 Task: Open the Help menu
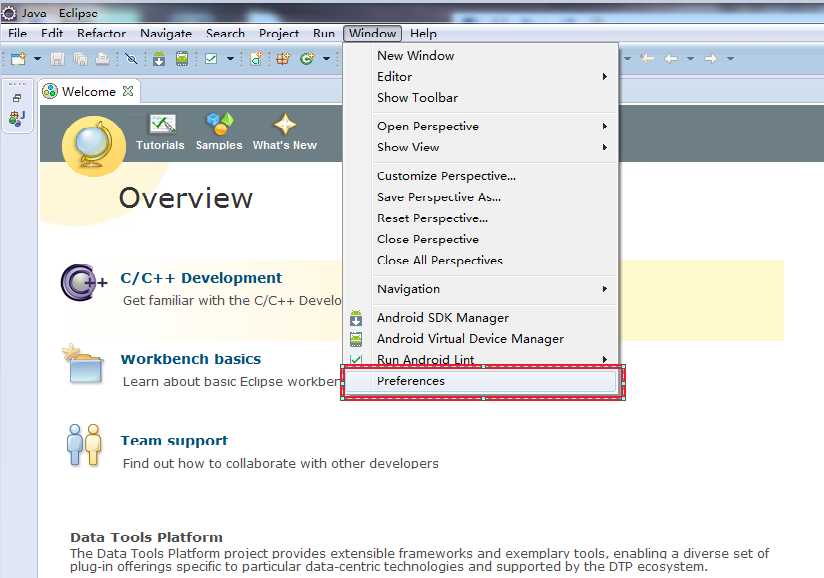tap(424, 33)
